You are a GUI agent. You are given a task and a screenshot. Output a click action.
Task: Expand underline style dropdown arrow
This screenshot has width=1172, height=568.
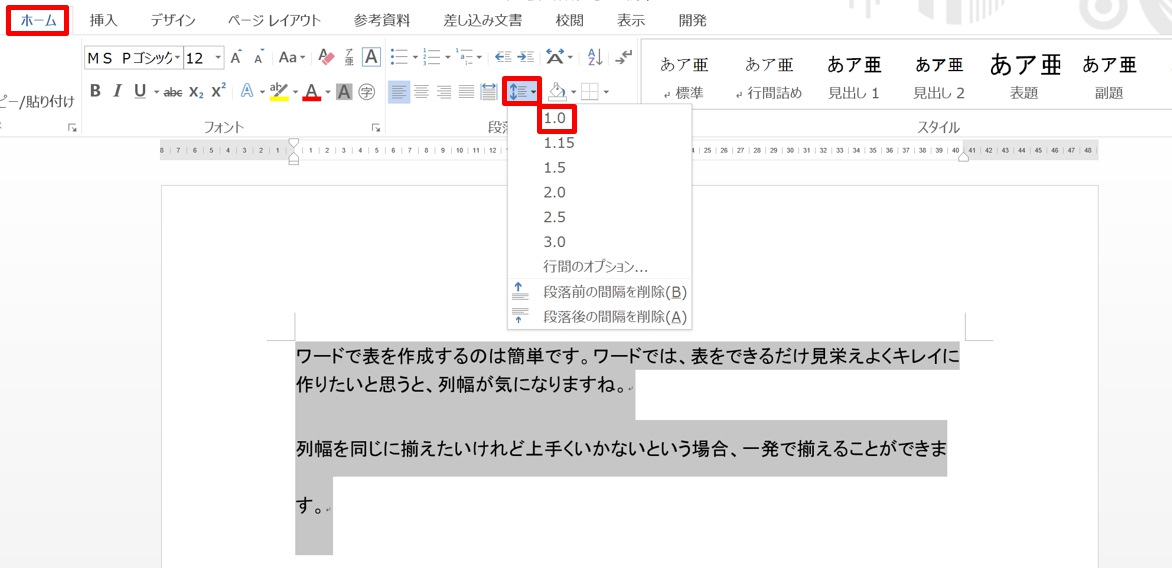click(x=156, y=92)
